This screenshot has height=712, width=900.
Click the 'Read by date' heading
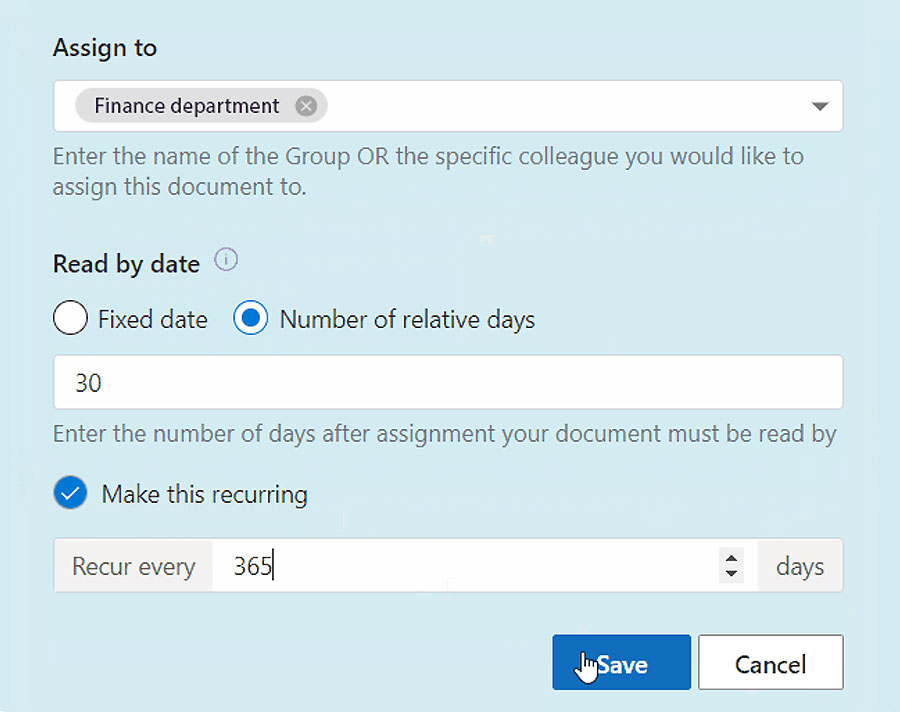coord(126,264)
